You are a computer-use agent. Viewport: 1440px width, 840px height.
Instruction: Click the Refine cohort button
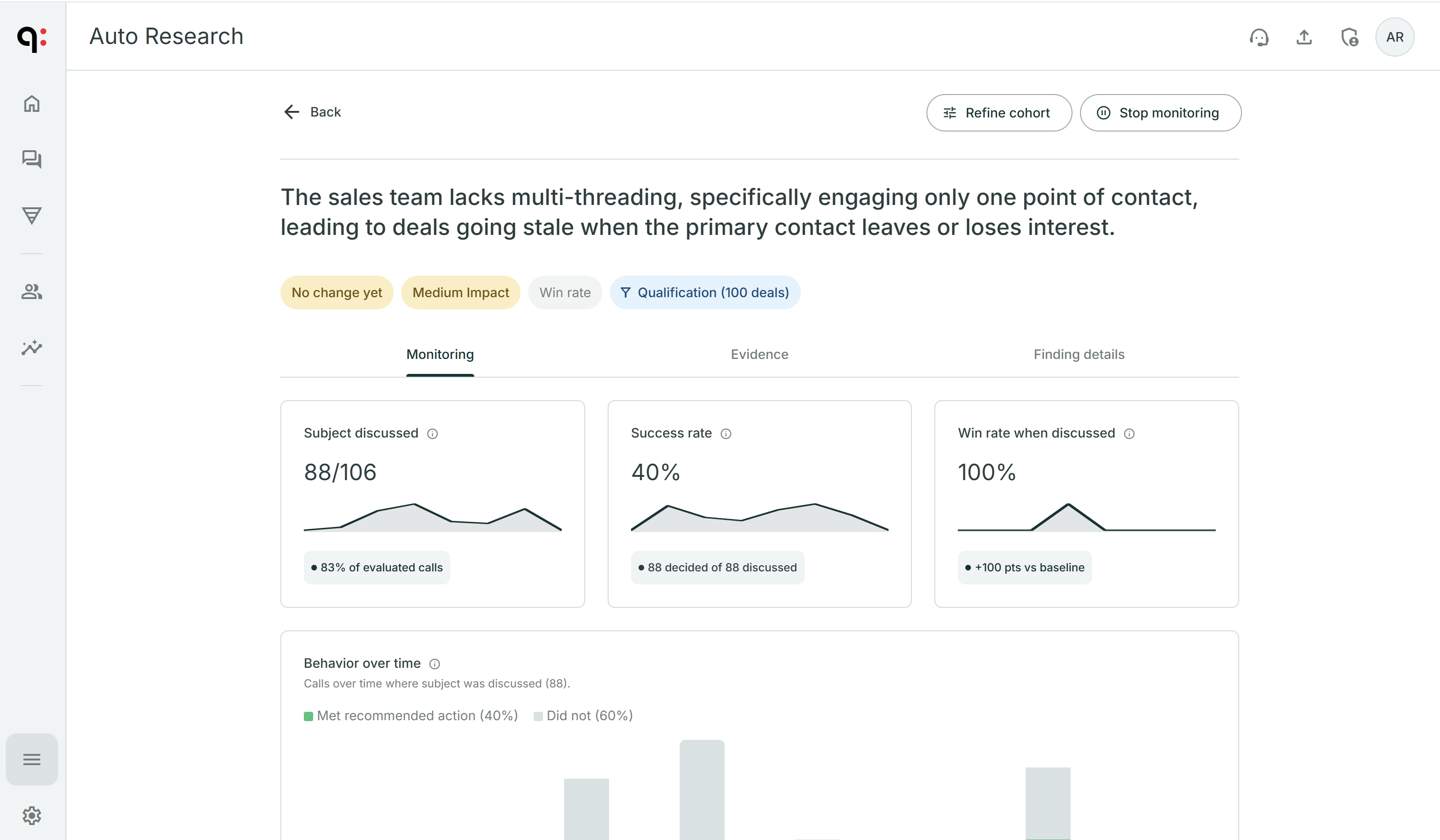tap(999, 113)
